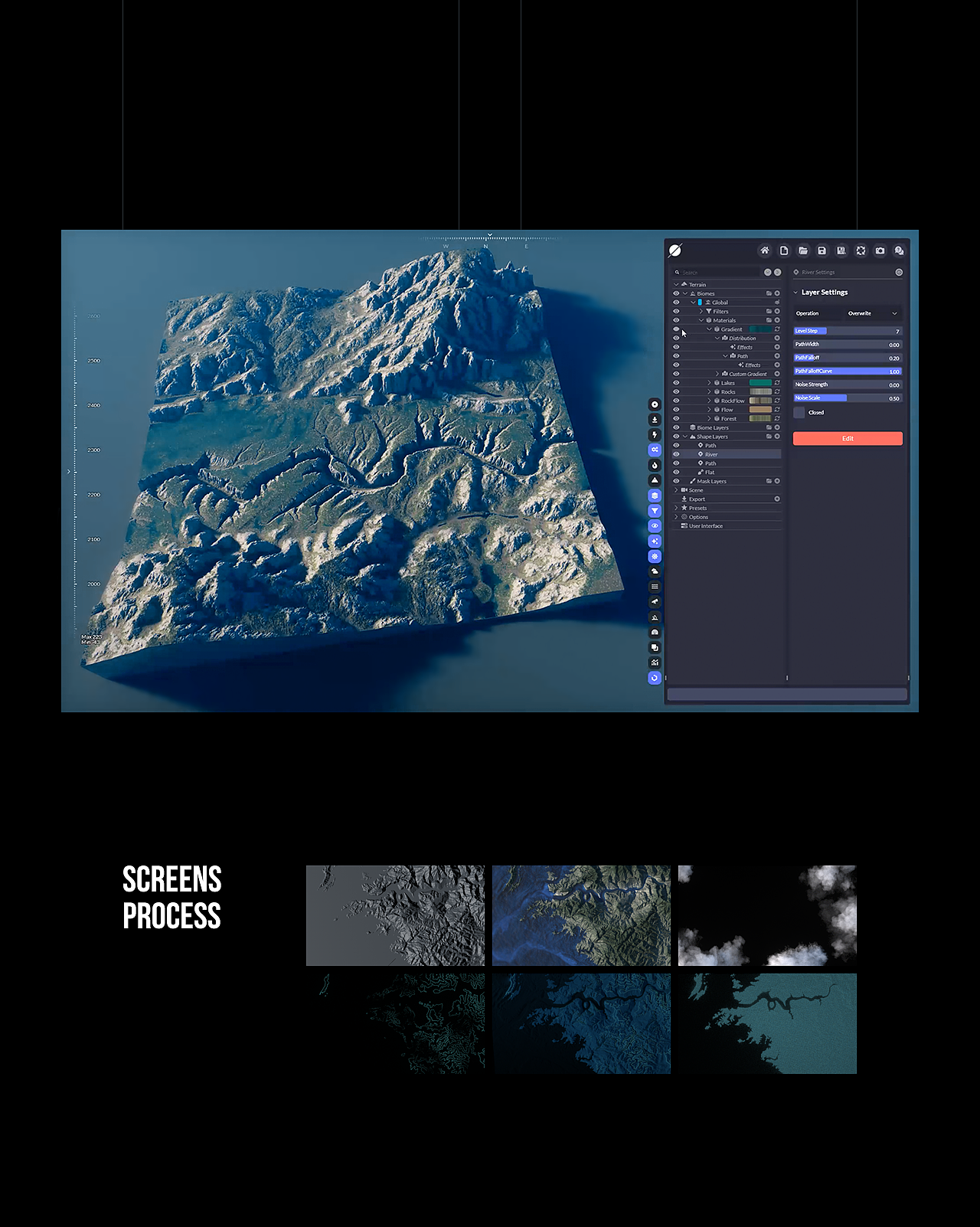Open a project with the open folder icon
The image size is (980, 1227).
(x=803, y=250)
